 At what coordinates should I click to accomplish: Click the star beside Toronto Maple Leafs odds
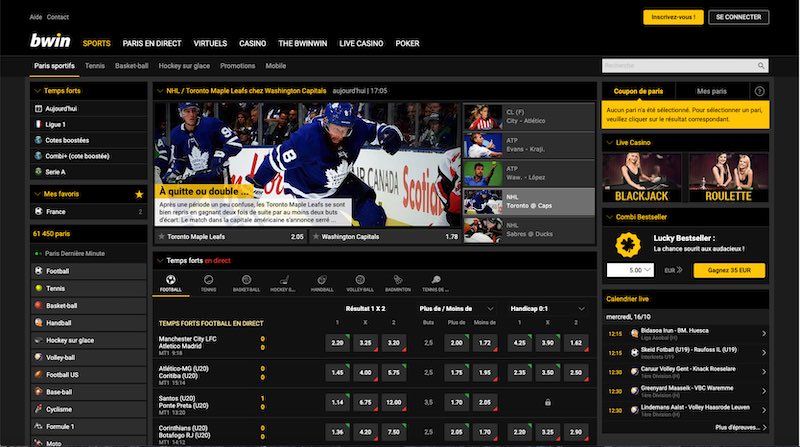(x=161, y=237)
